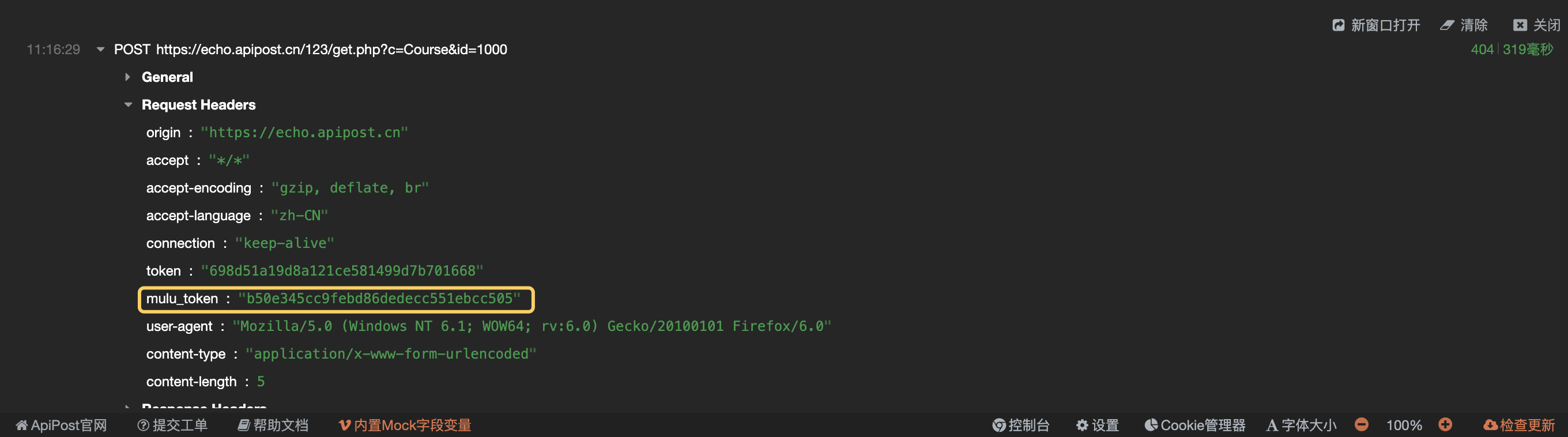Check for updates cloud icon
Image resolution: width=1568 pixels, height=437 pixels.
pyautogui.click(x=1490, y=425)
